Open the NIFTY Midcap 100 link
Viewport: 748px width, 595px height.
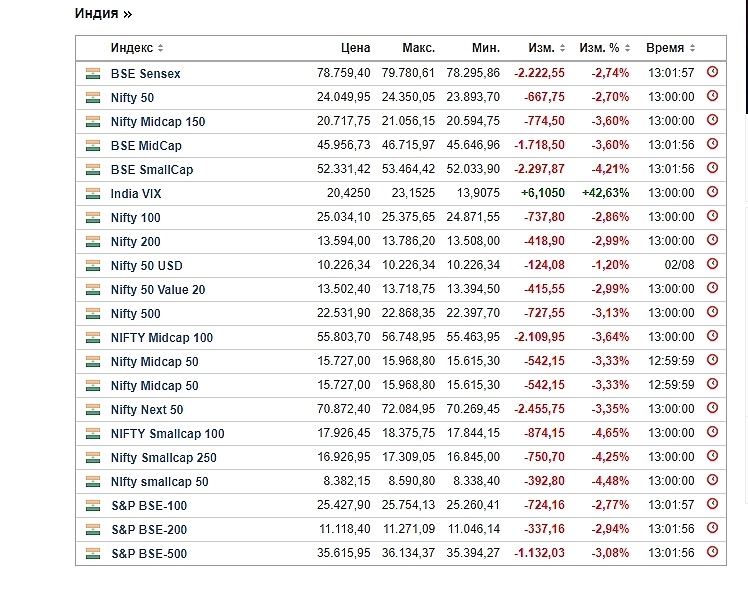tap(162, 338)
